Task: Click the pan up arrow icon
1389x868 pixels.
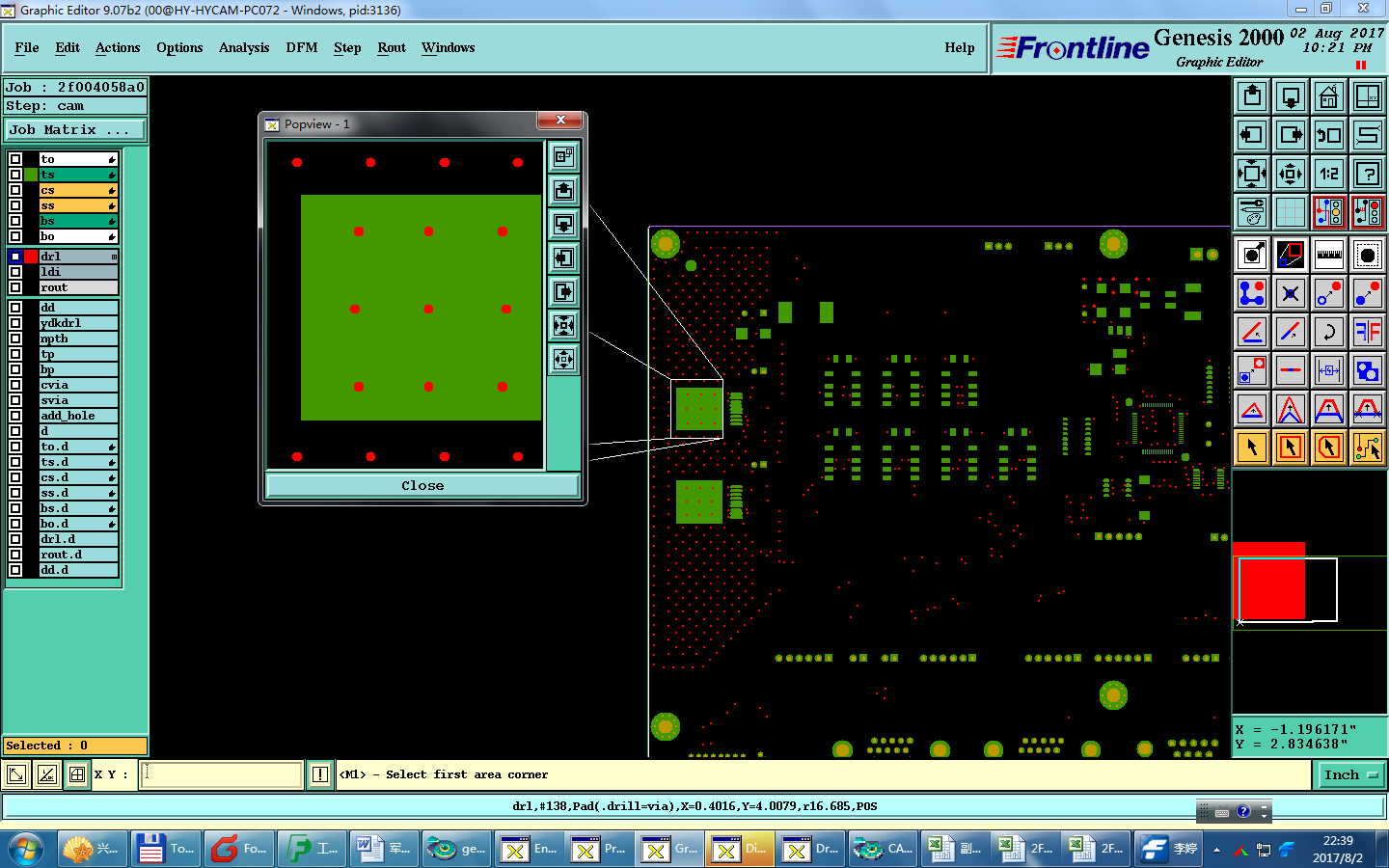Action: pyautogui.click(x=1252, y=96)
